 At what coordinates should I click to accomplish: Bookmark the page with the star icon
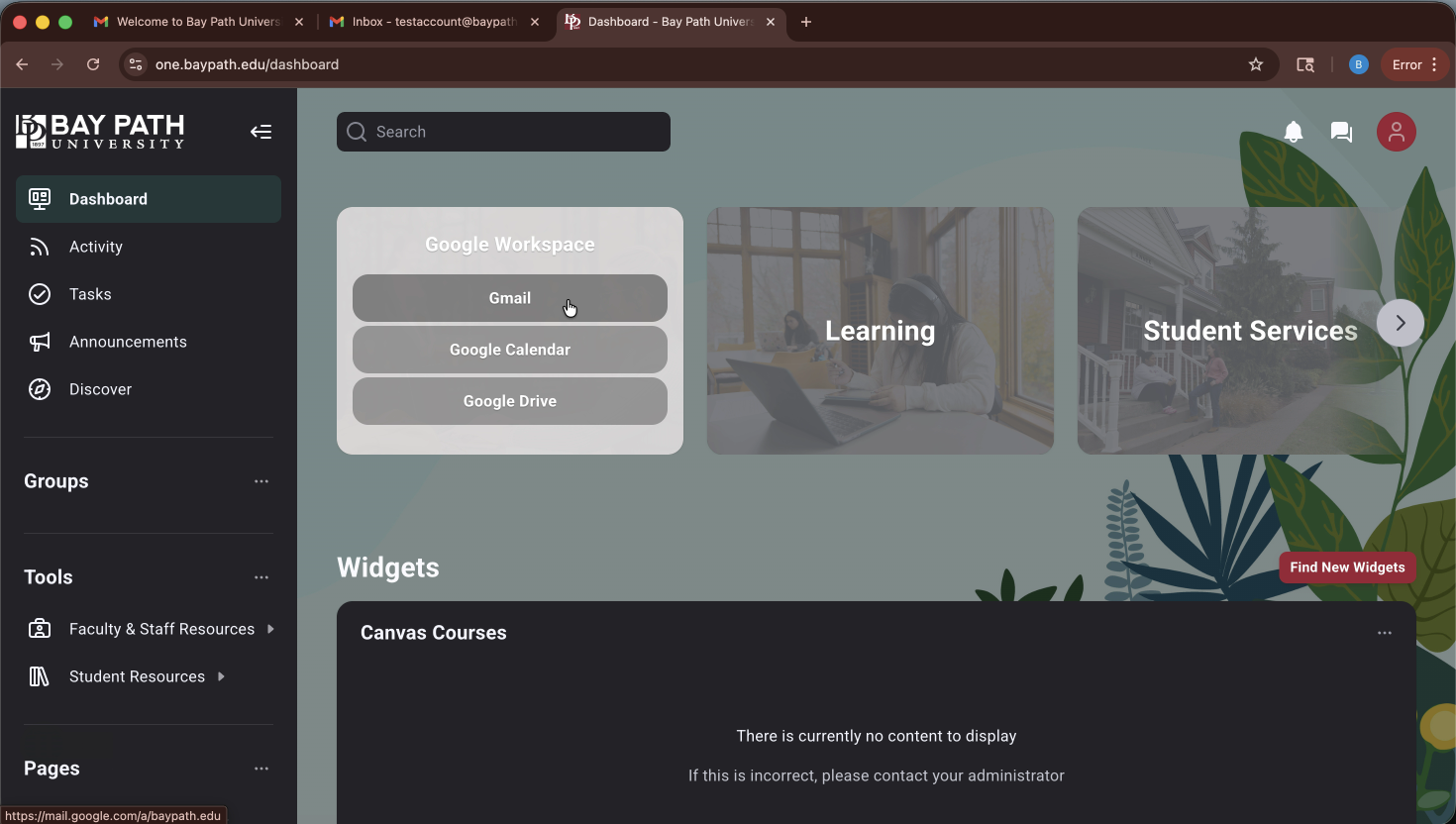click(x=1255, y=63)
